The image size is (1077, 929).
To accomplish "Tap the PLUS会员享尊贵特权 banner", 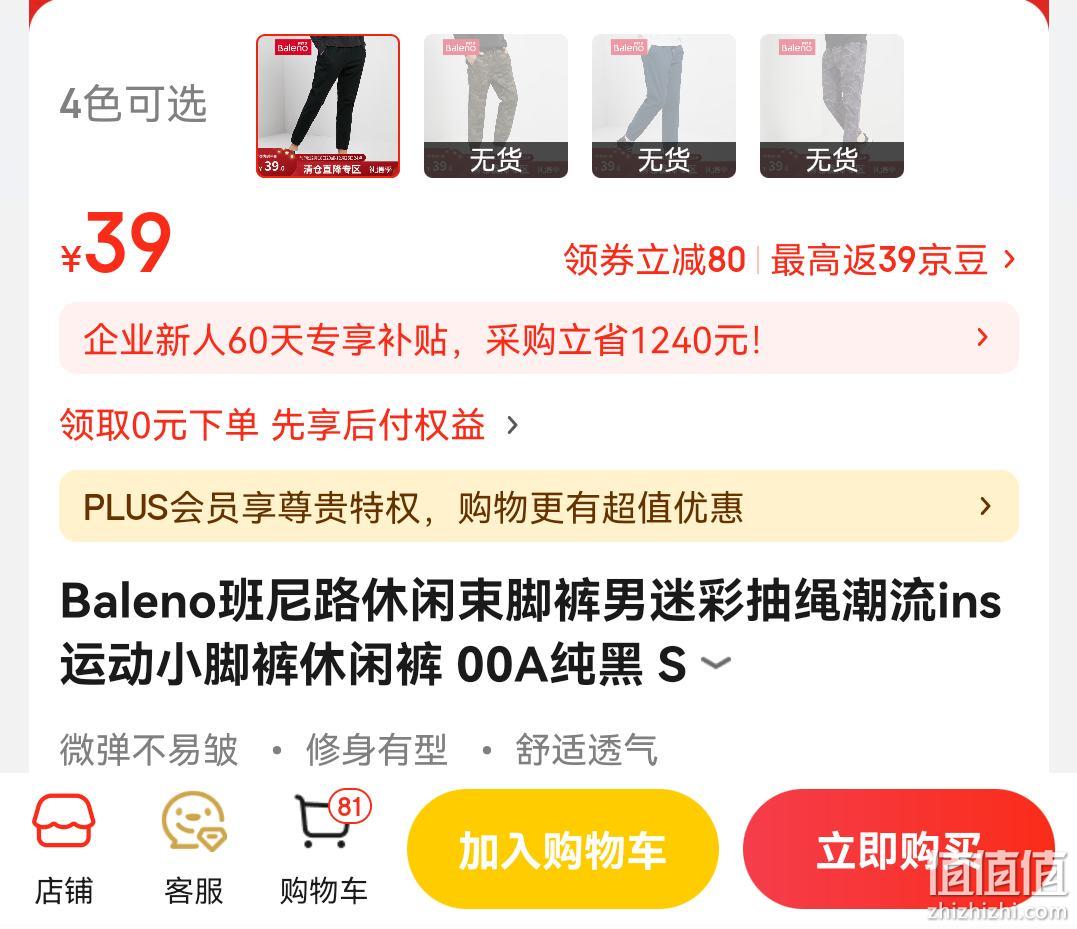I will 538,507.
